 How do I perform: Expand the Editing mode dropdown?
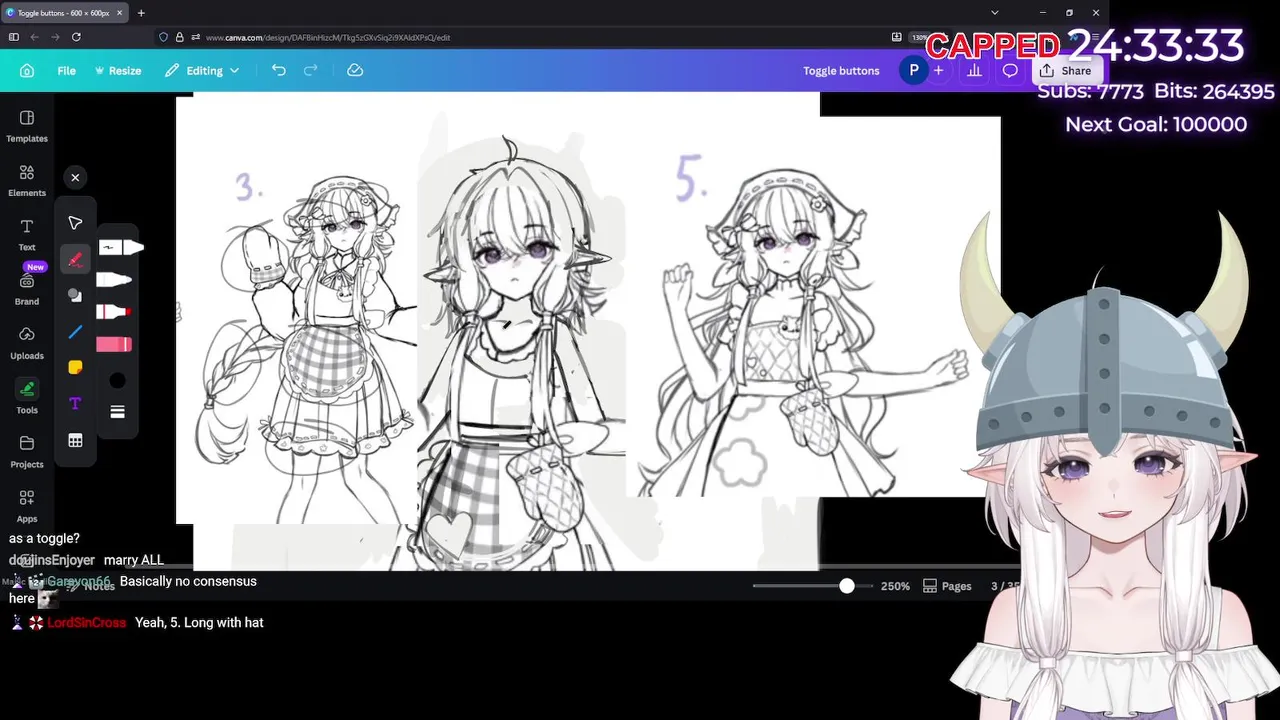[202, 71]
